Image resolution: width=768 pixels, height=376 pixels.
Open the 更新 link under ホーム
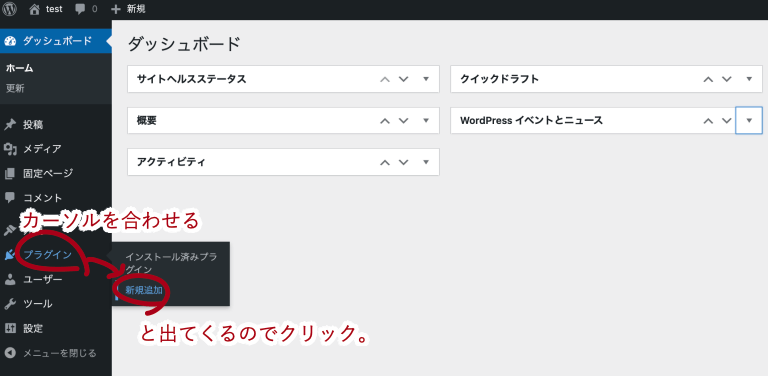pyautogui.click(x=15, y=89)
